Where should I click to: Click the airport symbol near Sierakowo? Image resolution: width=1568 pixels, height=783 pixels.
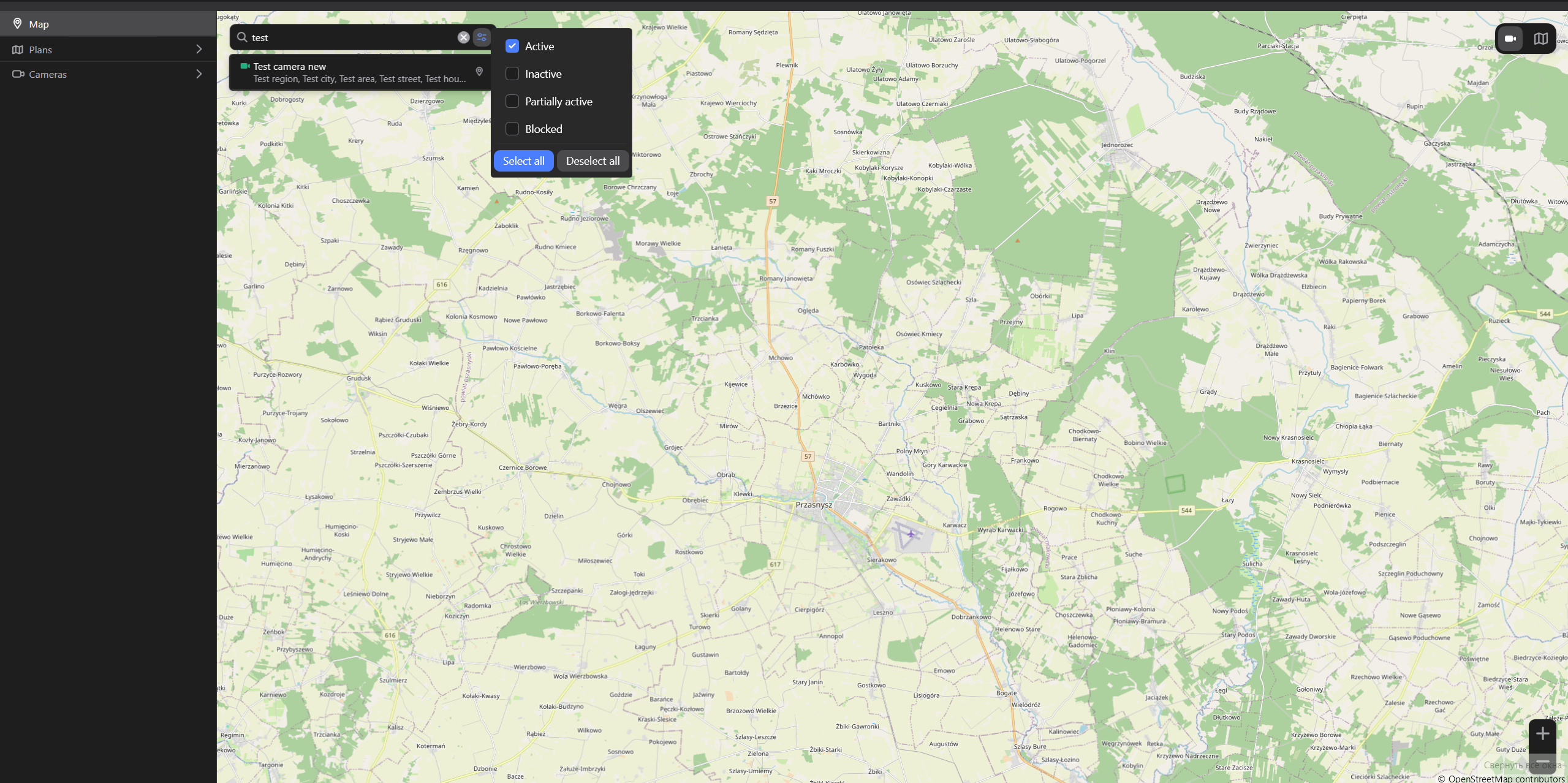click(x=911, y=534)
